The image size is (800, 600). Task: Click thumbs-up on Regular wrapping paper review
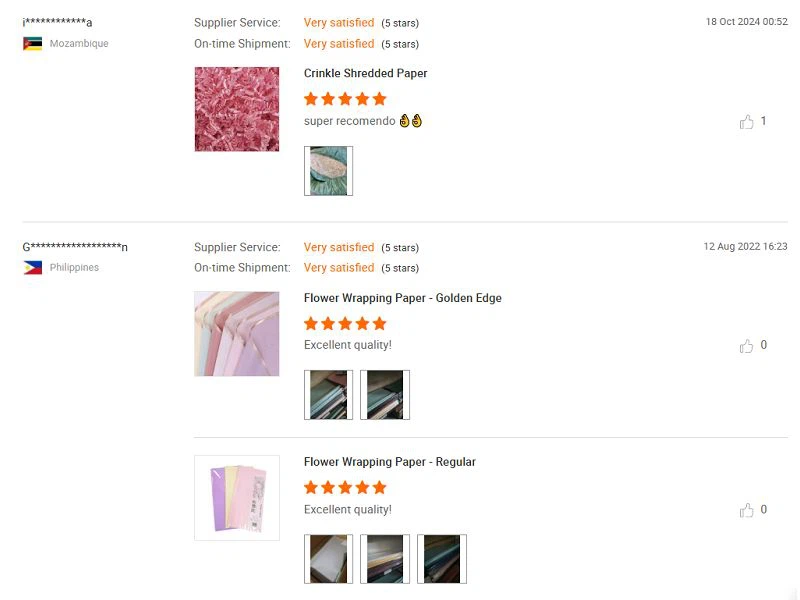(x=746, y=510)
